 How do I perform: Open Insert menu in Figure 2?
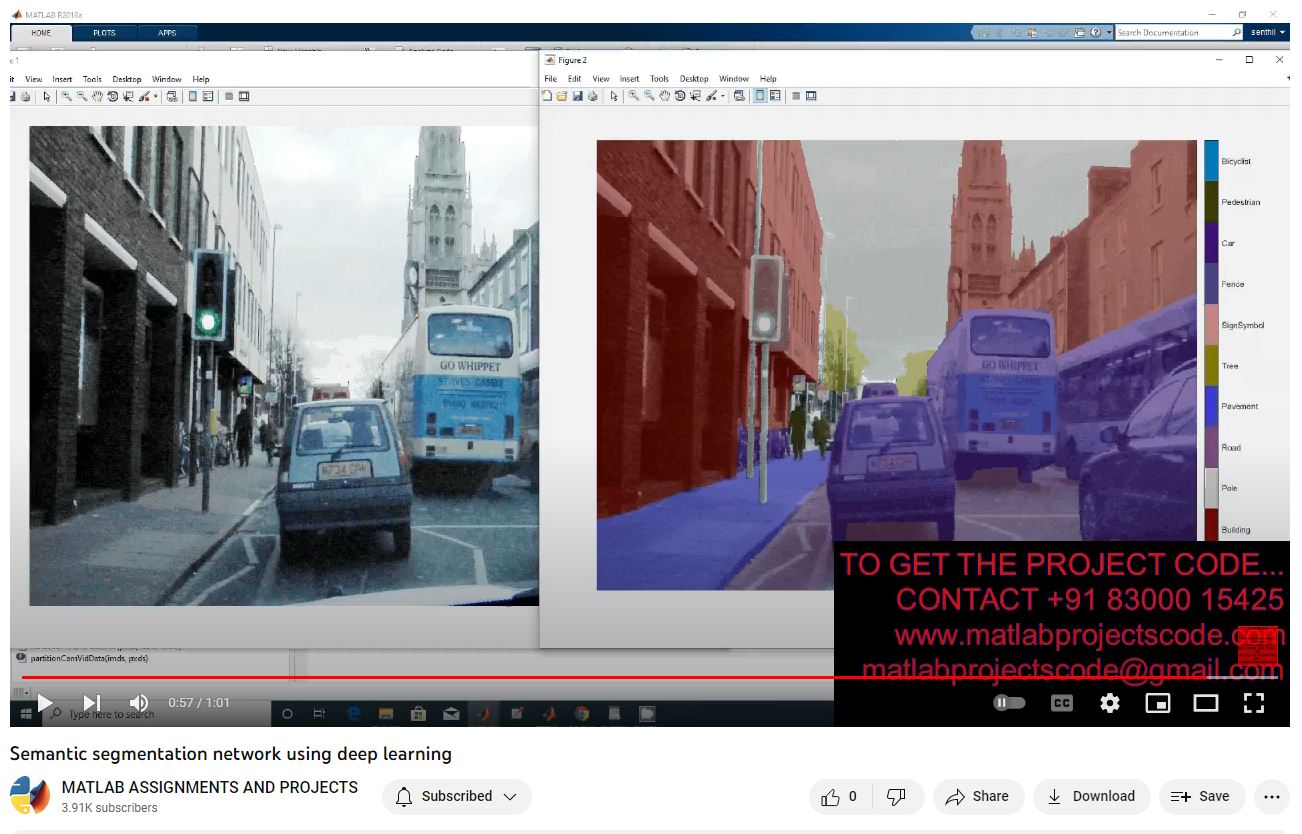[x=629, y=79]
